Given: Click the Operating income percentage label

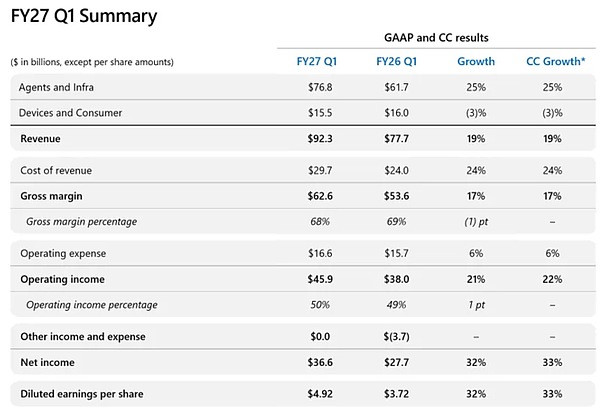Looking at the screenshot, I should 92,305.
